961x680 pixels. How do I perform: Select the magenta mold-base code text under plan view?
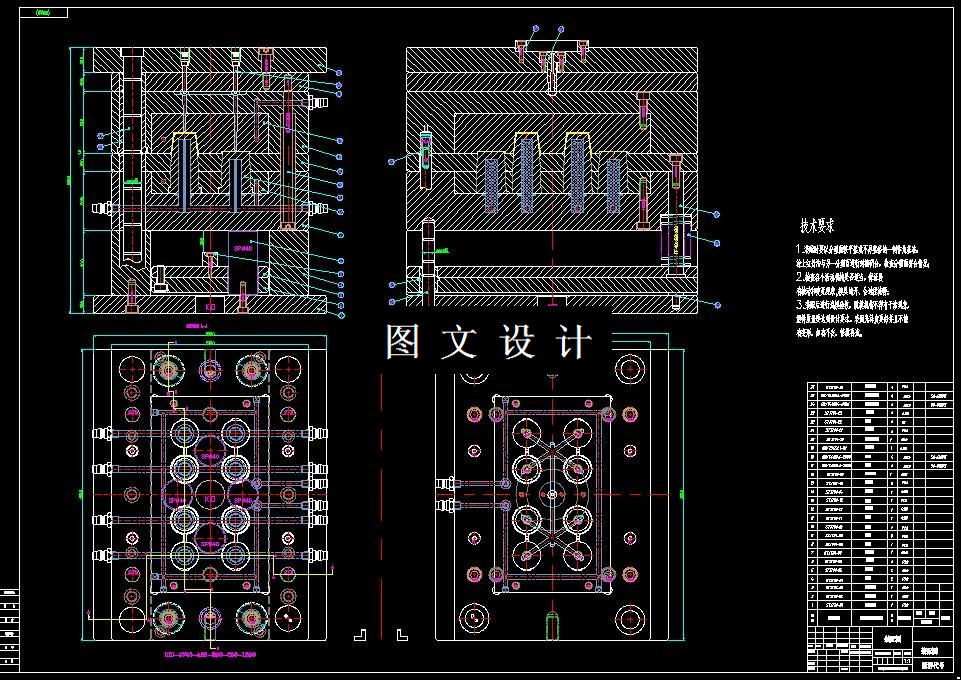210,654
